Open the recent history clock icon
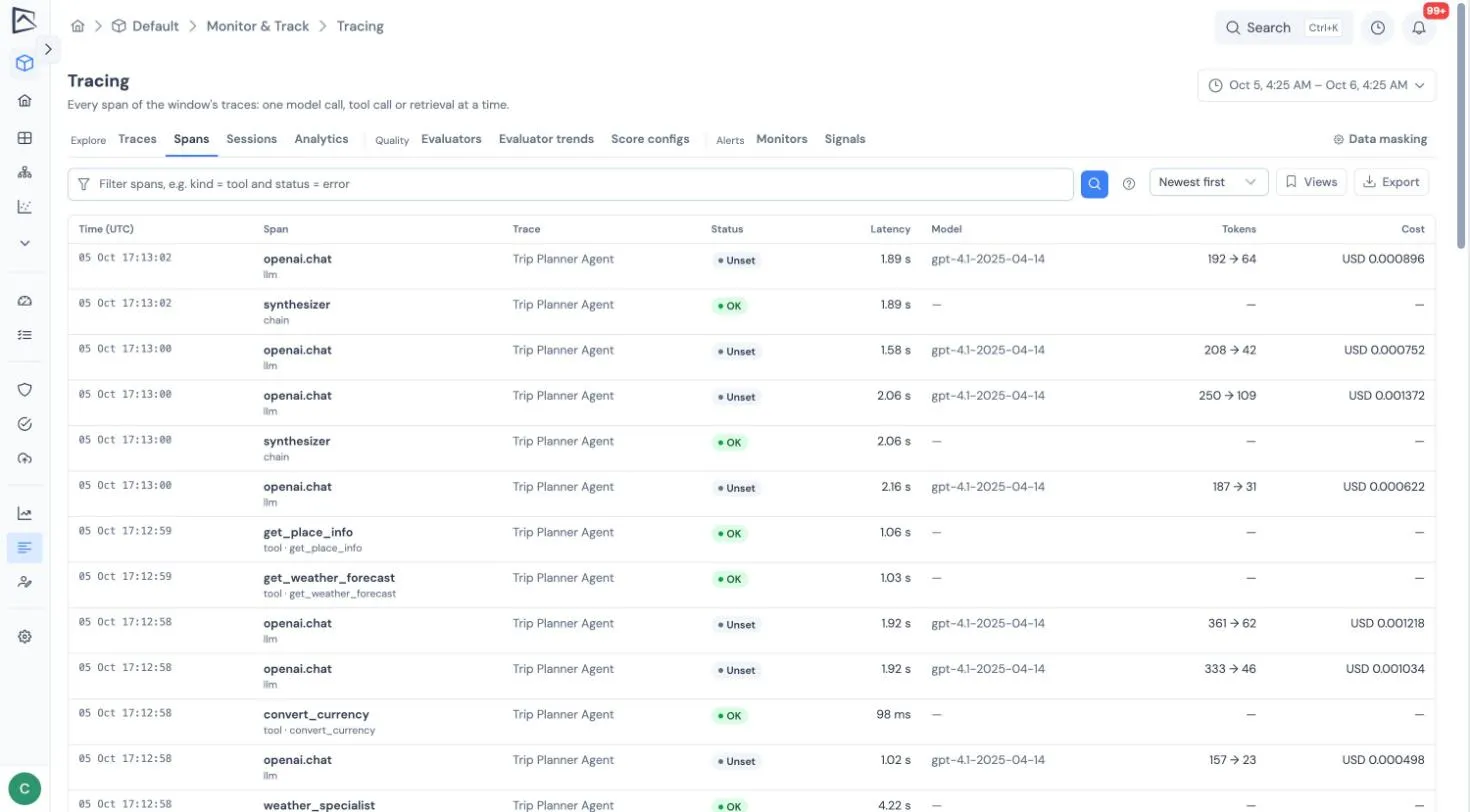 1377,28
